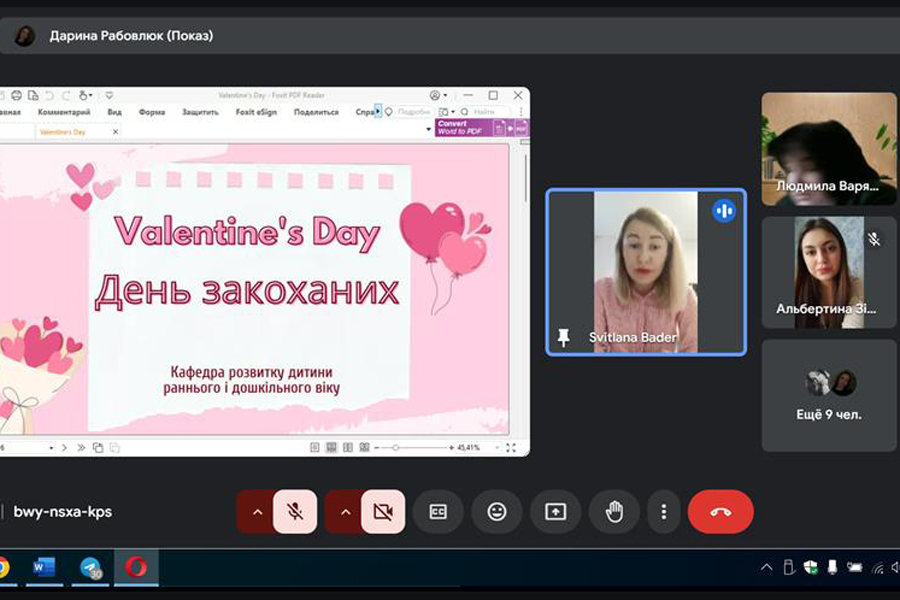Turn on the camera

tap(382, 512)
